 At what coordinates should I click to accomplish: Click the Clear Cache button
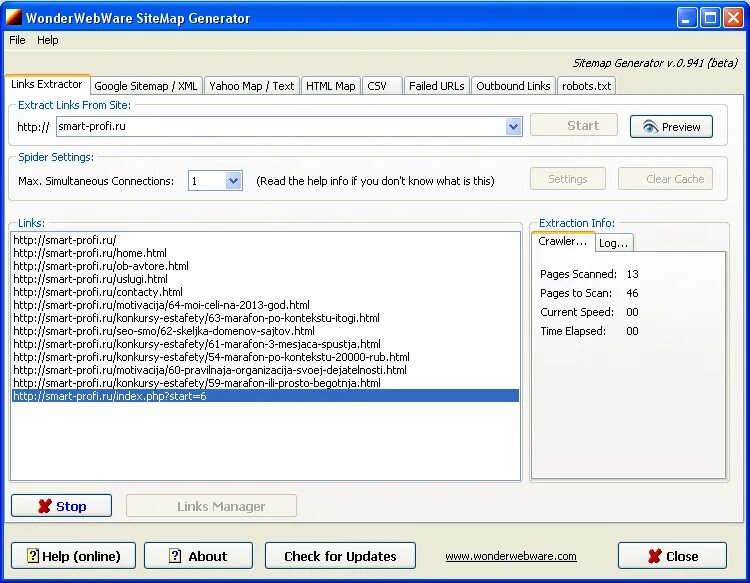665,179
